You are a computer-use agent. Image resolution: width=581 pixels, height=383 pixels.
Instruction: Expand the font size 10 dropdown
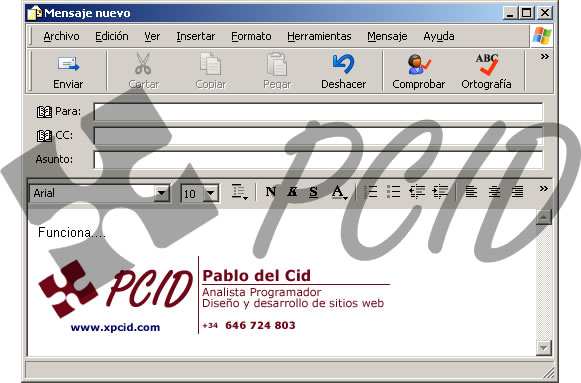coord(210,193)
